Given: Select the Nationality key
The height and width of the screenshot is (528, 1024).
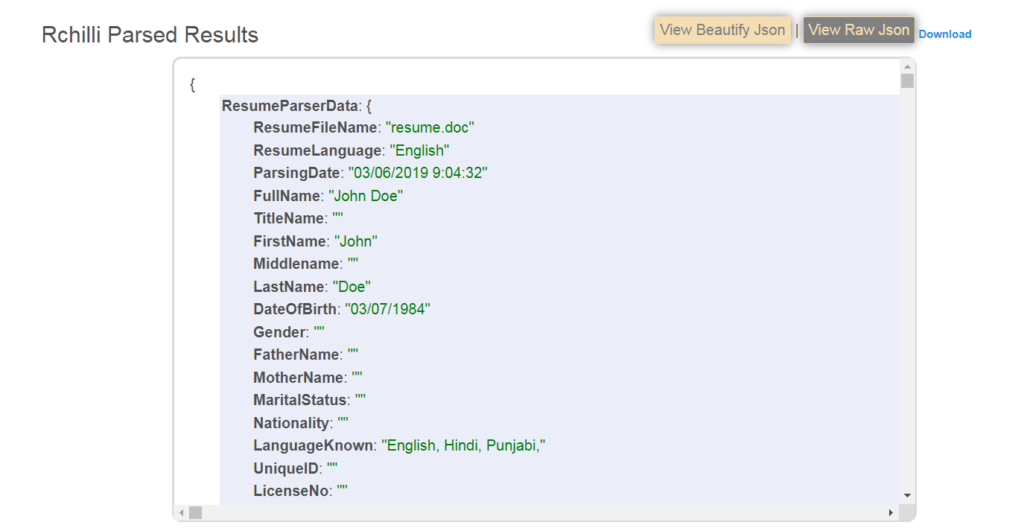Looking at the screenshot, I should (x=291, y=423).
